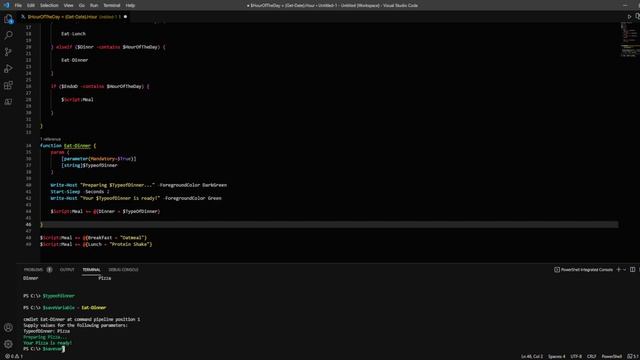
Task: Open errors and warnings in status bar
Action: click(14, 356)
